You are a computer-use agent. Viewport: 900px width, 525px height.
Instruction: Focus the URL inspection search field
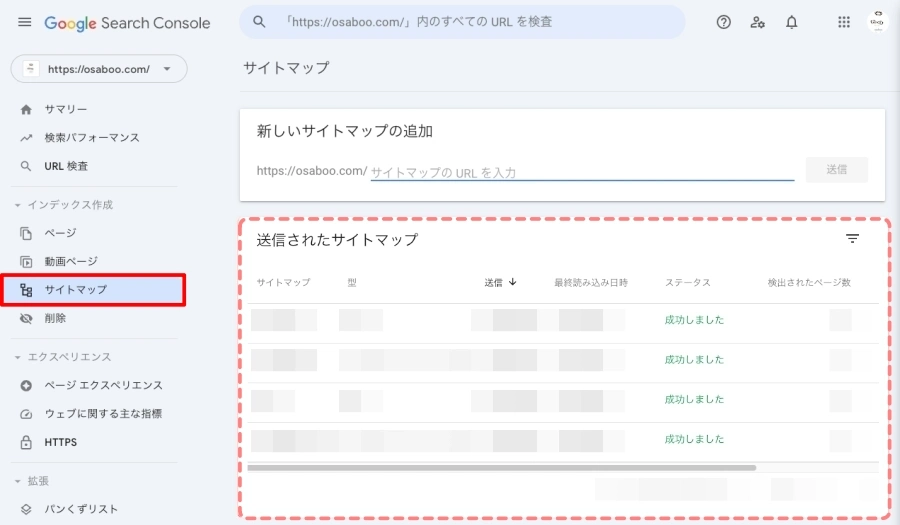point(462,22)
